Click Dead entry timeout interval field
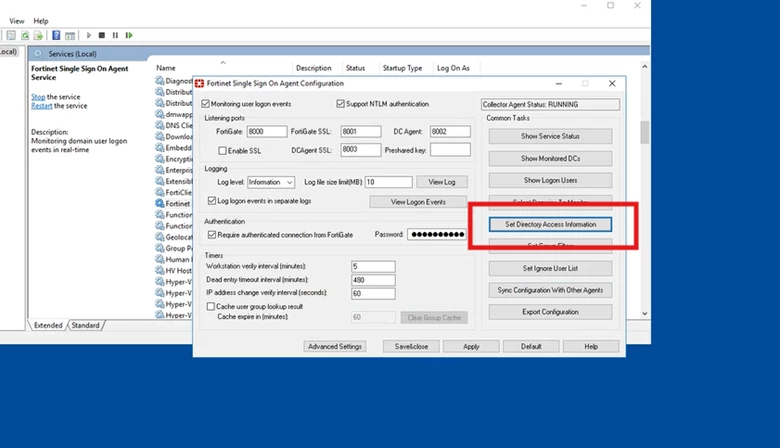The image size is (780, 448). (373, 280)
